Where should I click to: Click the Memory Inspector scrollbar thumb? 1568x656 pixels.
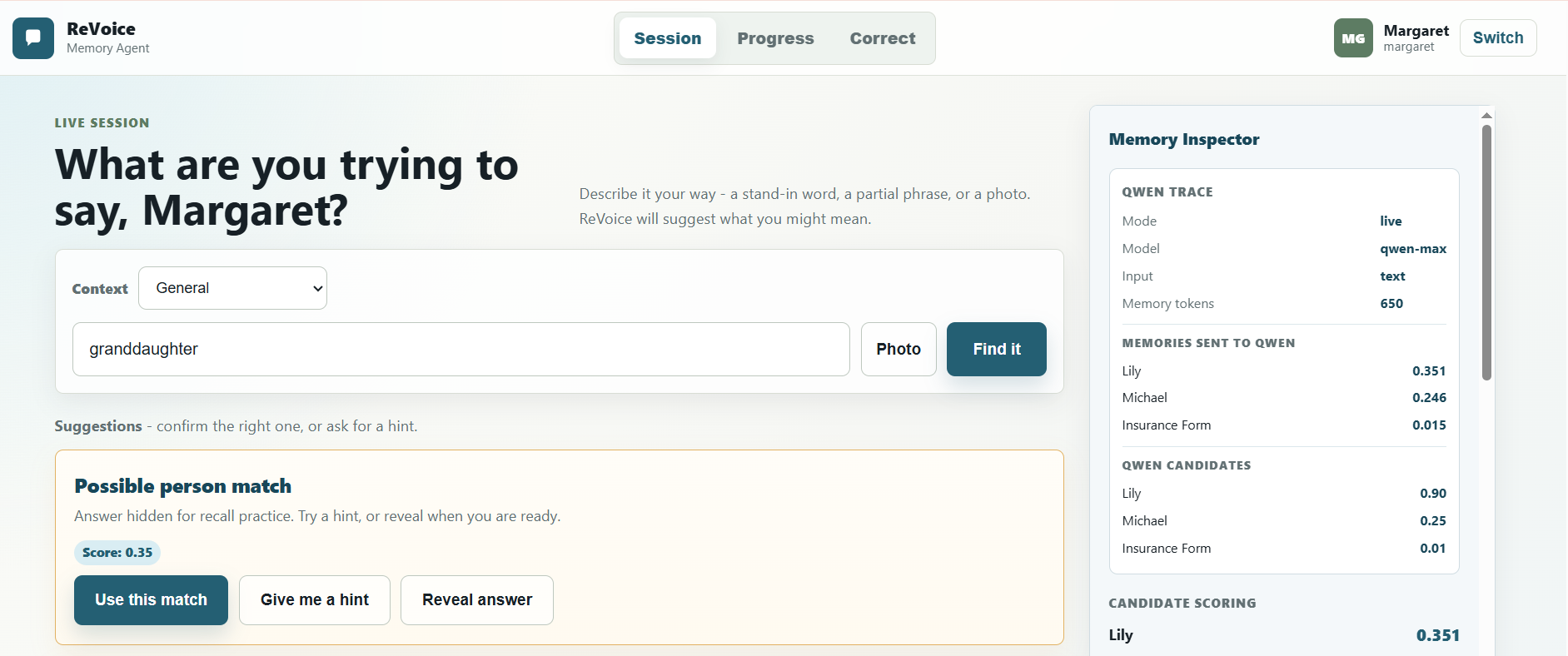coord(1486,252)
